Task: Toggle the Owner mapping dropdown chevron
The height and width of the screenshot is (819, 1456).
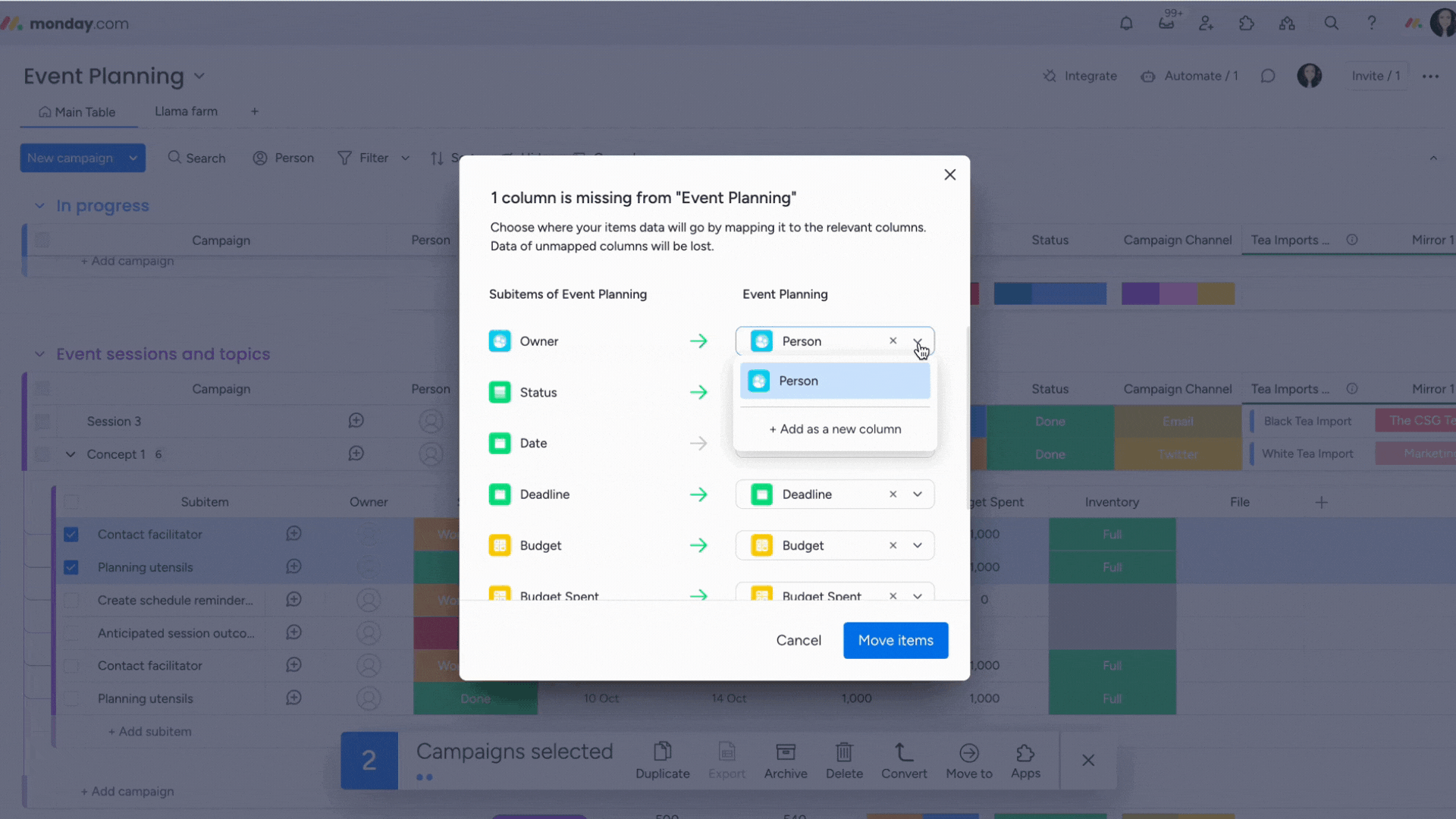Action: click(x=918, y=341)
